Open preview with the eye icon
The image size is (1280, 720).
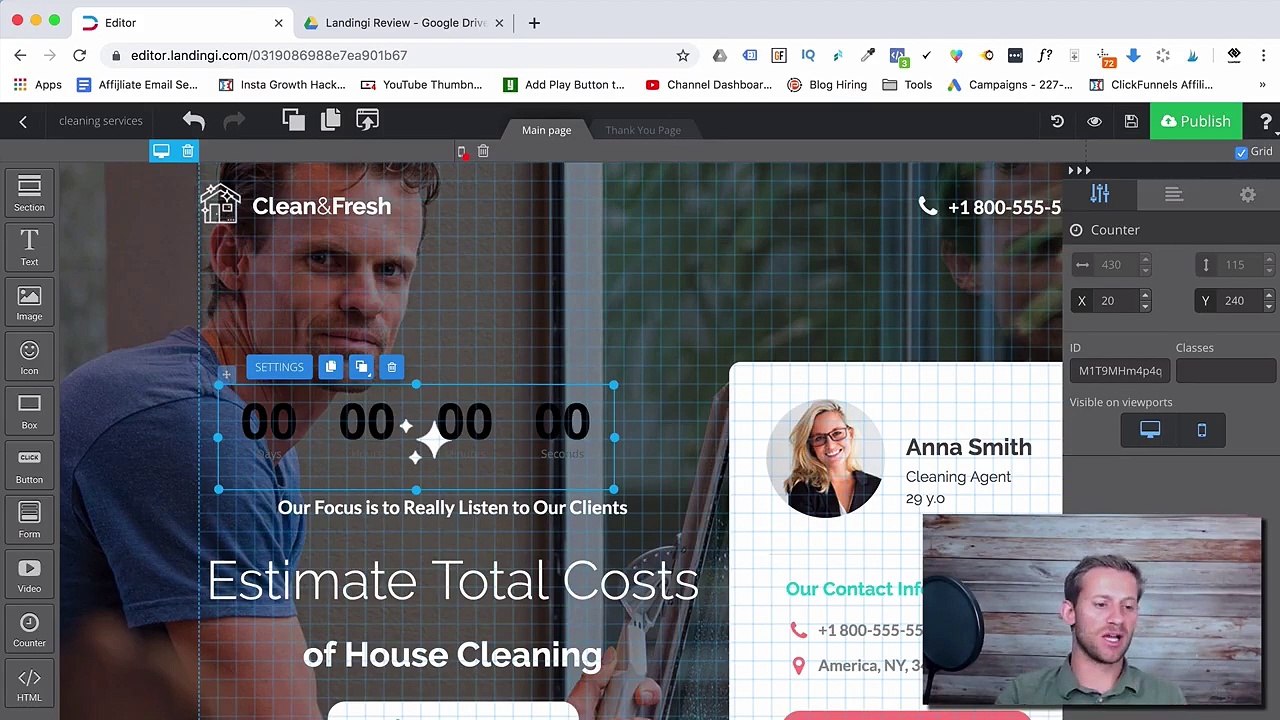[x=1094, y=121]
